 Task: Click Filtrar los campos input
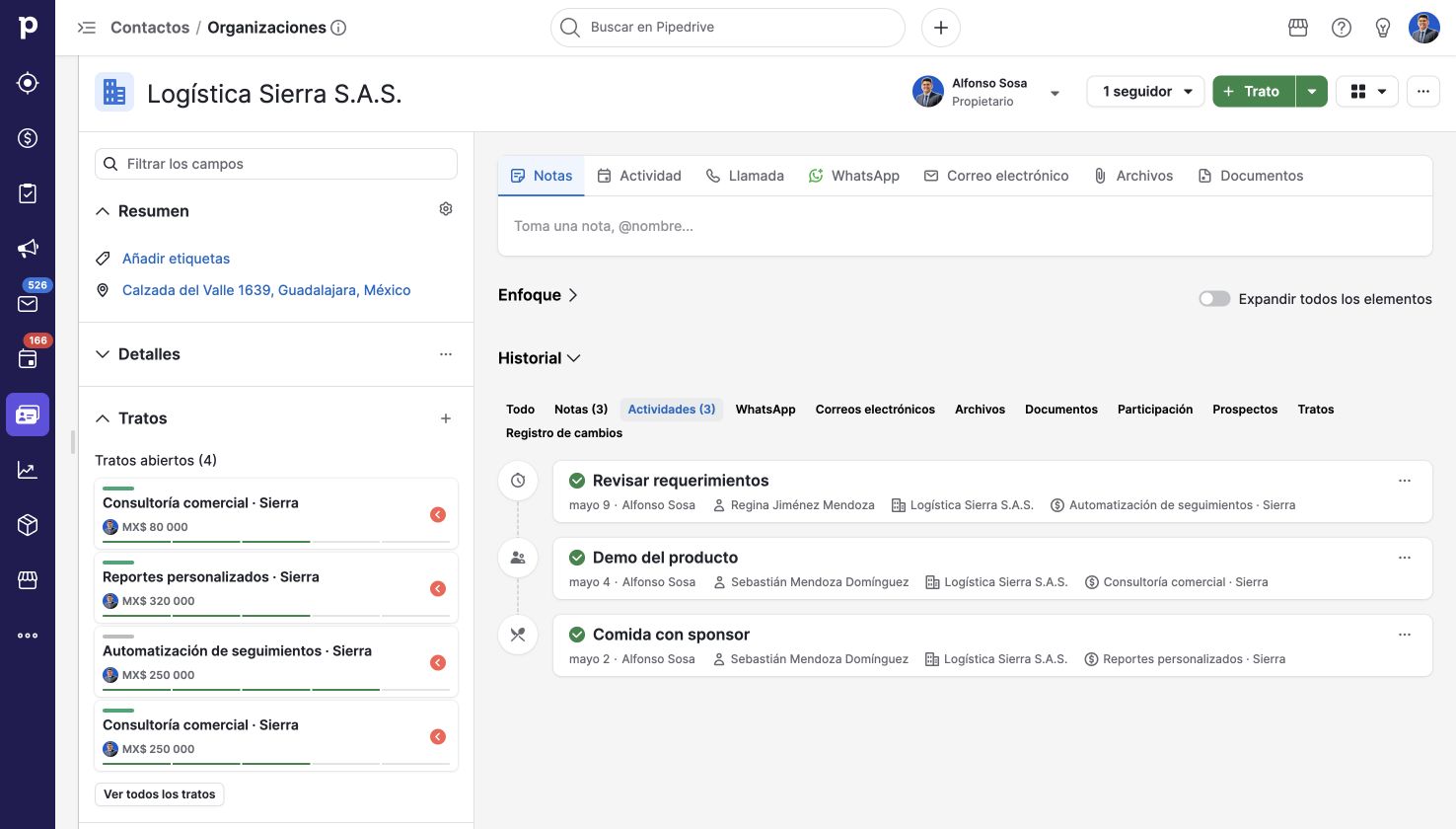pos(276,164)
